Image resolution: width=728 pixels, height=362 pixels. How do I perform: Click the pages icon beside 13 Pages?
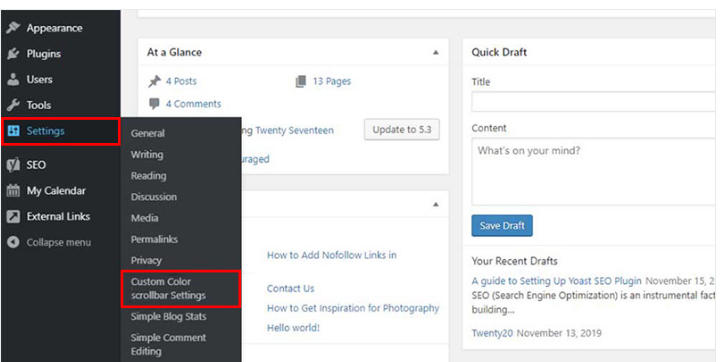301,82
